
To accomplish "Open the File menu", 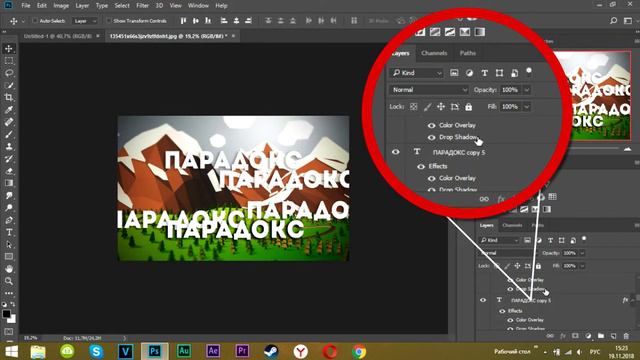I will click(x=26, y=6).
